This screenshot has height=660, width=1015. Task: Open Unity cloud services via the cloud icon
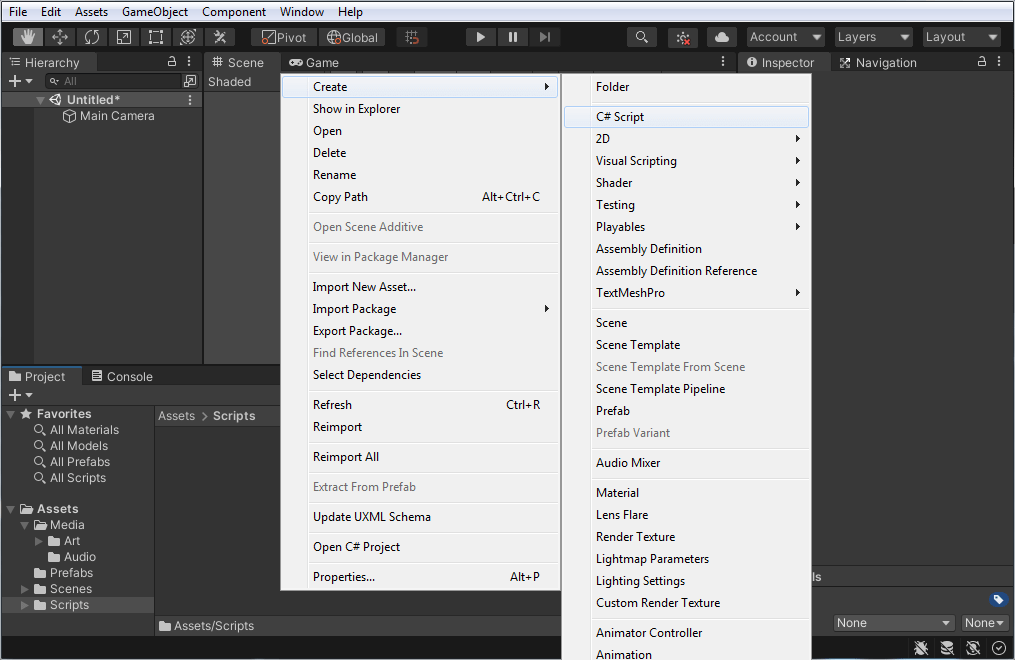[722, 36]
